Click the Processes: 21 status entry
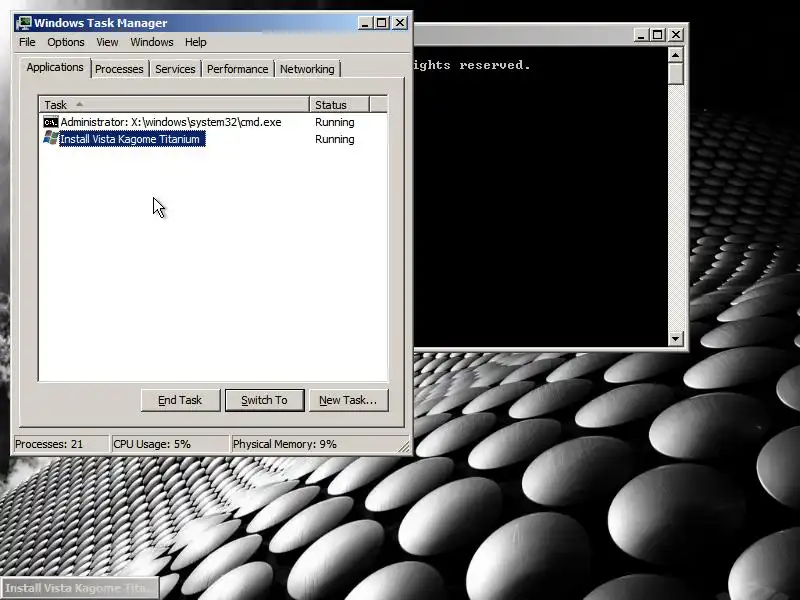The image size is (800, 600). pyautogui.click(x=61, y=444)
